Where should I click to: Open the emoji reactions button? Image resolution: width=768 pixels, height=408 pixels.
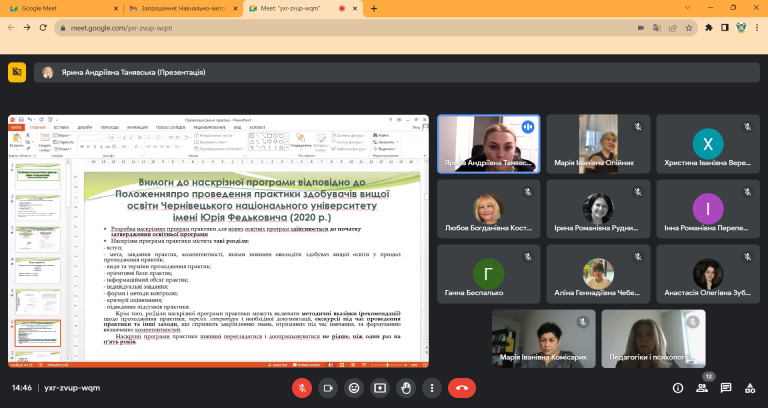(354, 388)
